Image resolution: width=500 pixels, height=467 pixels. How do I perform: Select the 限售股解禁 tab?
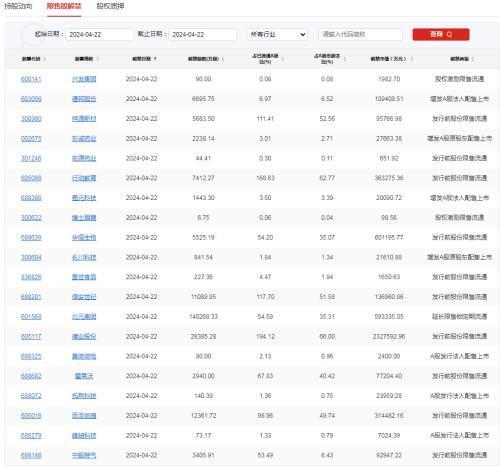pos(64,6)
